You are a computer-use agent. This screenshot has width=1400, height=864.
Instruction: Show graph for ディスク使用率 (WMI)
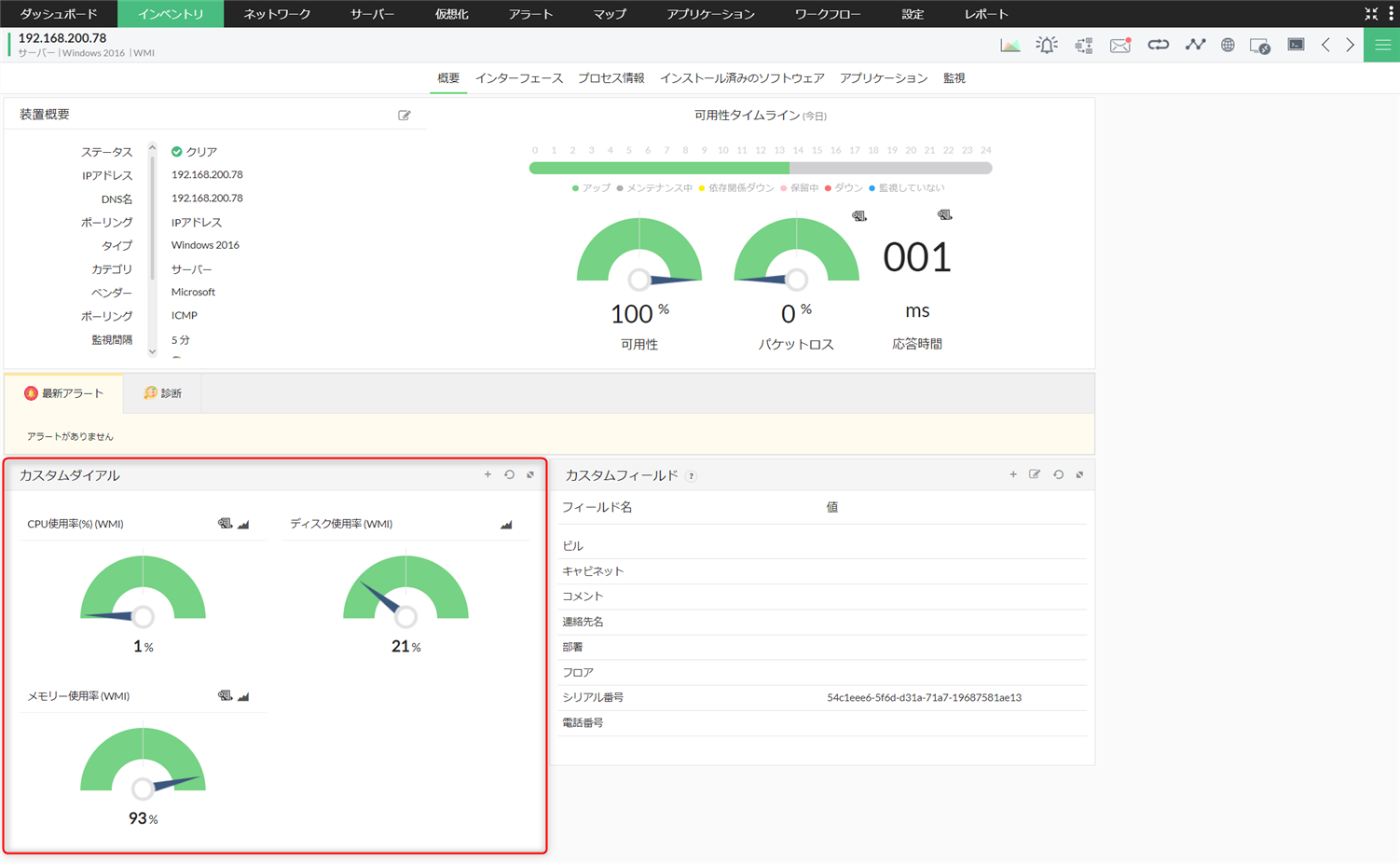(506, 525)
